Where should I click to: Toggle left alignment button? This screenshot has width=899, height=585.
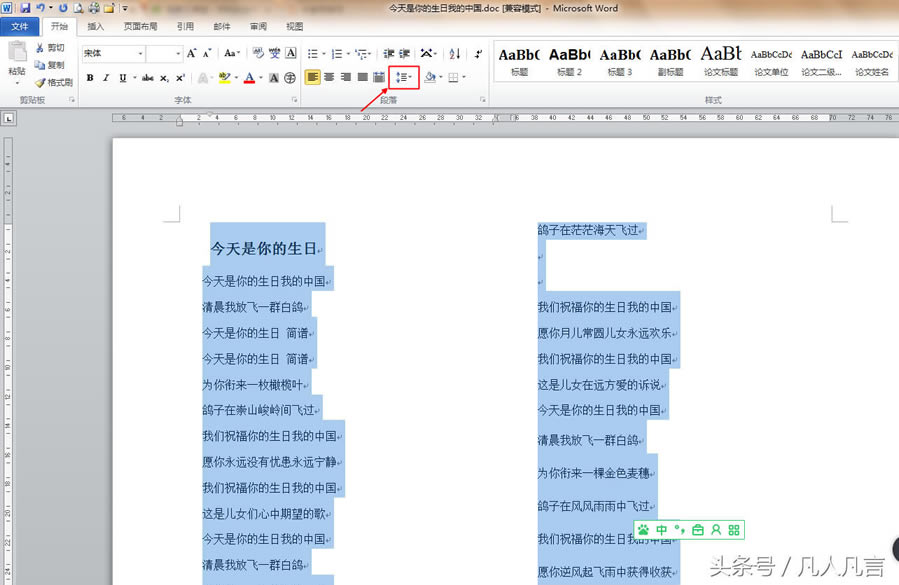coord(312,77)
